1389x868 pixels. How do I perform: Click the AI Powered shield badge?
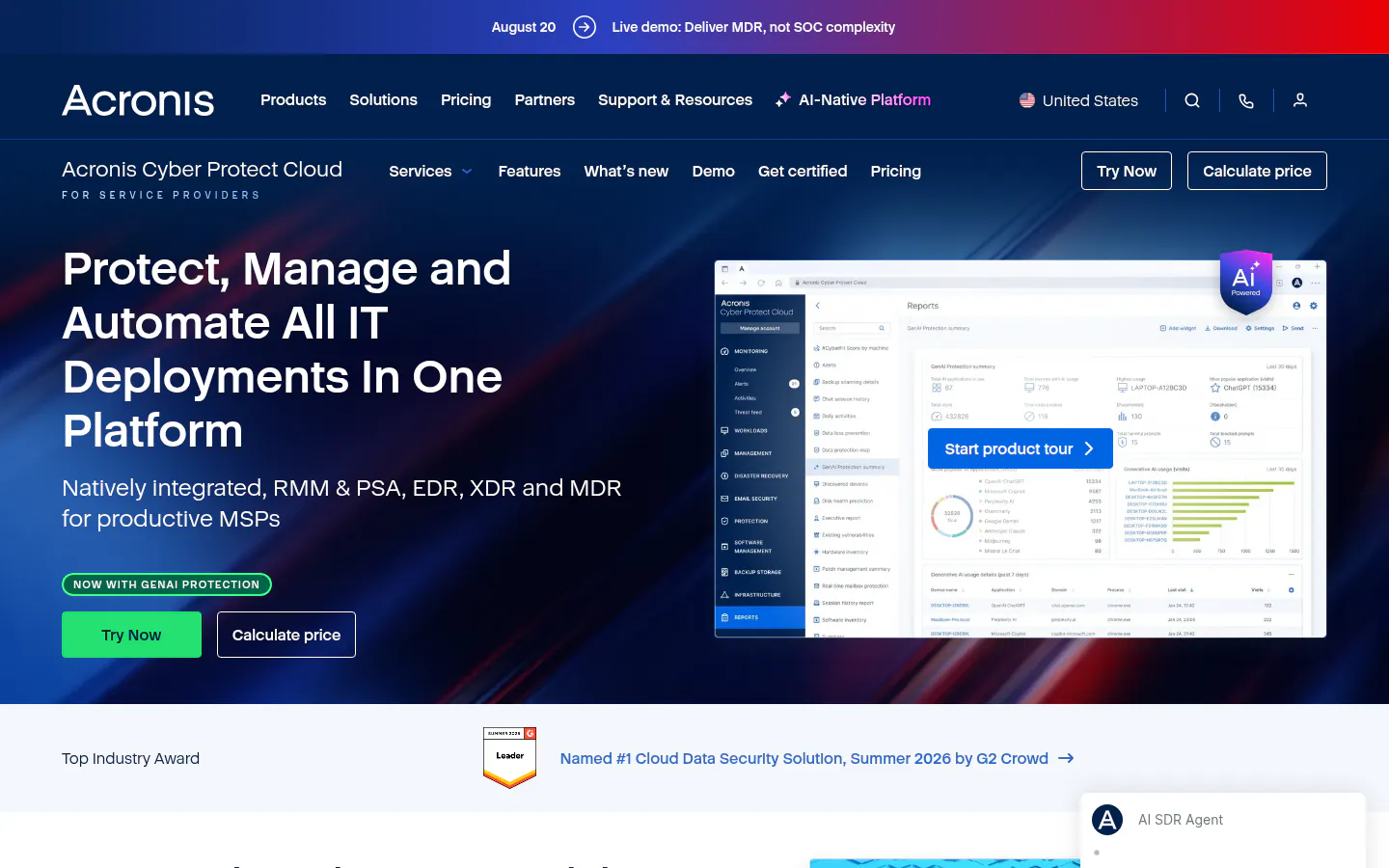[1245, 282]
